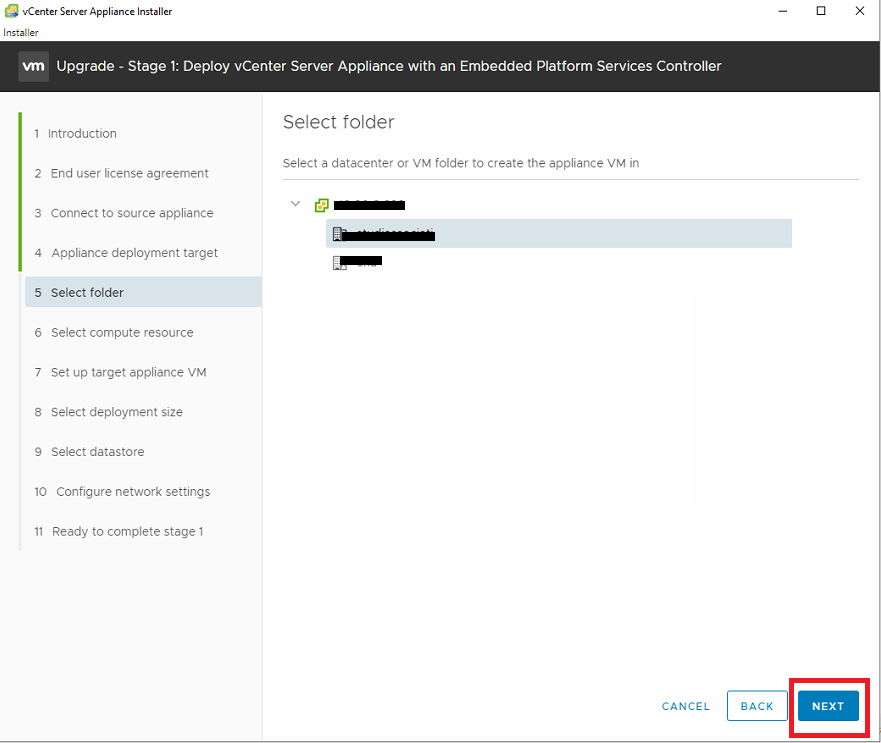This screenshot has width=881, height=743.
Task: Open End user license agreement step
Action: click(x=129, y=173)
